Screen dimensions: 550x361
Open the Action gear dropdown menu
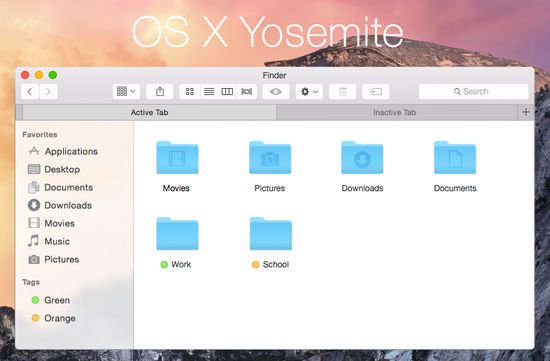point(309,92)
